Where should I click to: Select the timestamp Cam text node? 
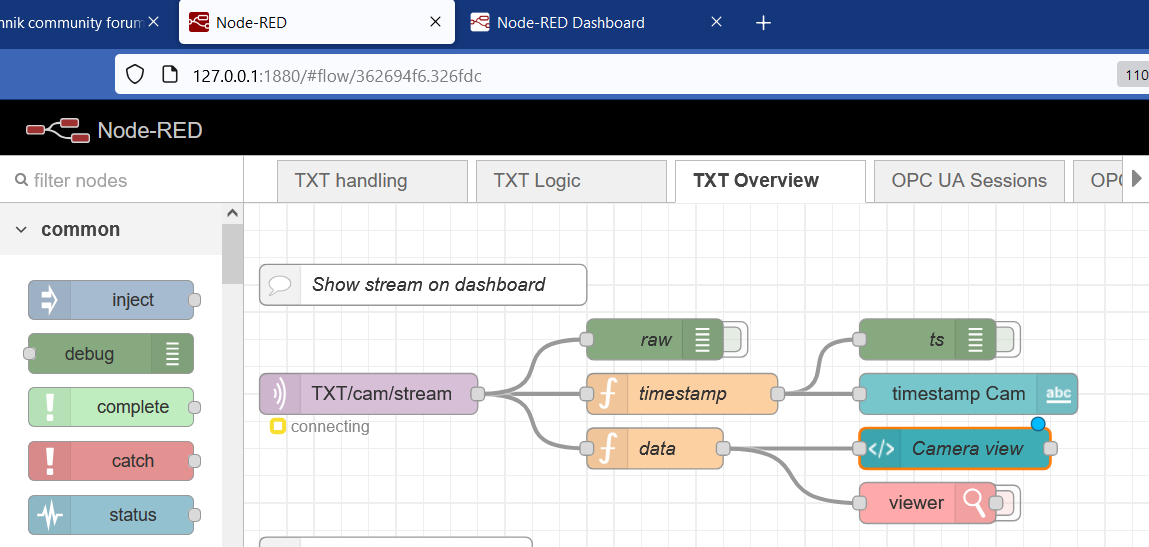click(x=968, y=394)
